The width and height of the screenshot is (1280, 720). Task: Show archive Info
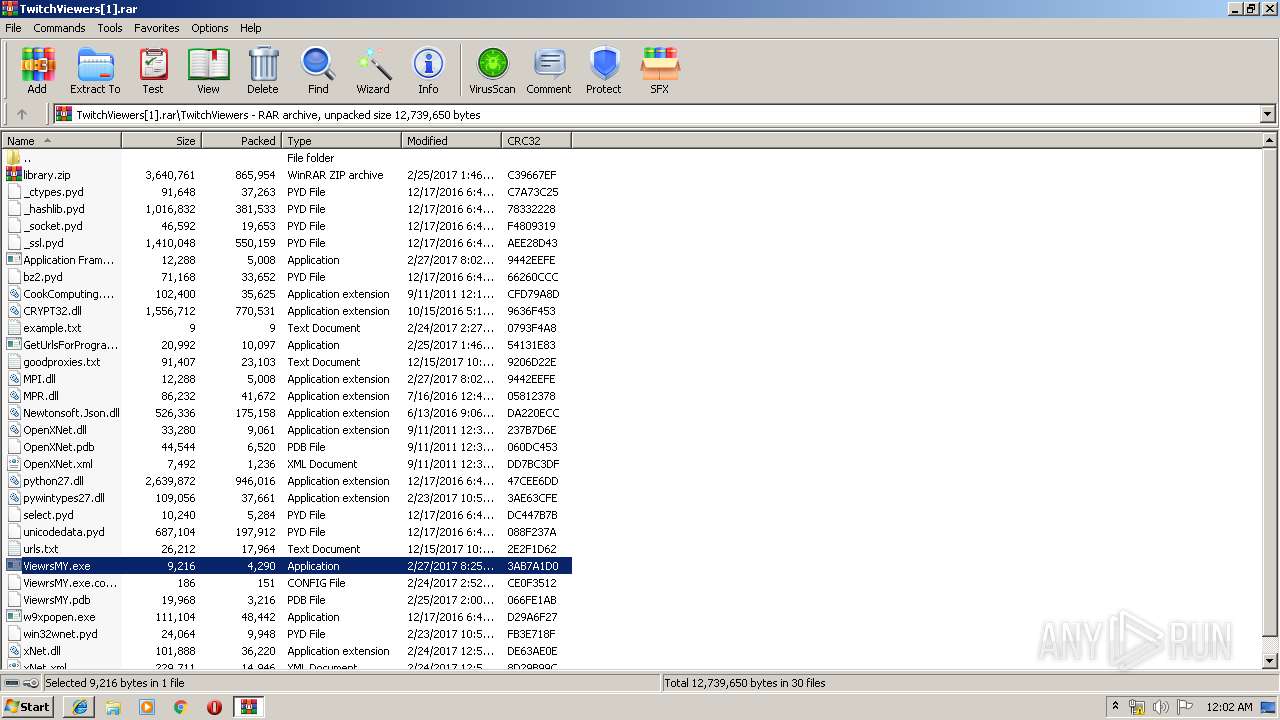[428, 71]
